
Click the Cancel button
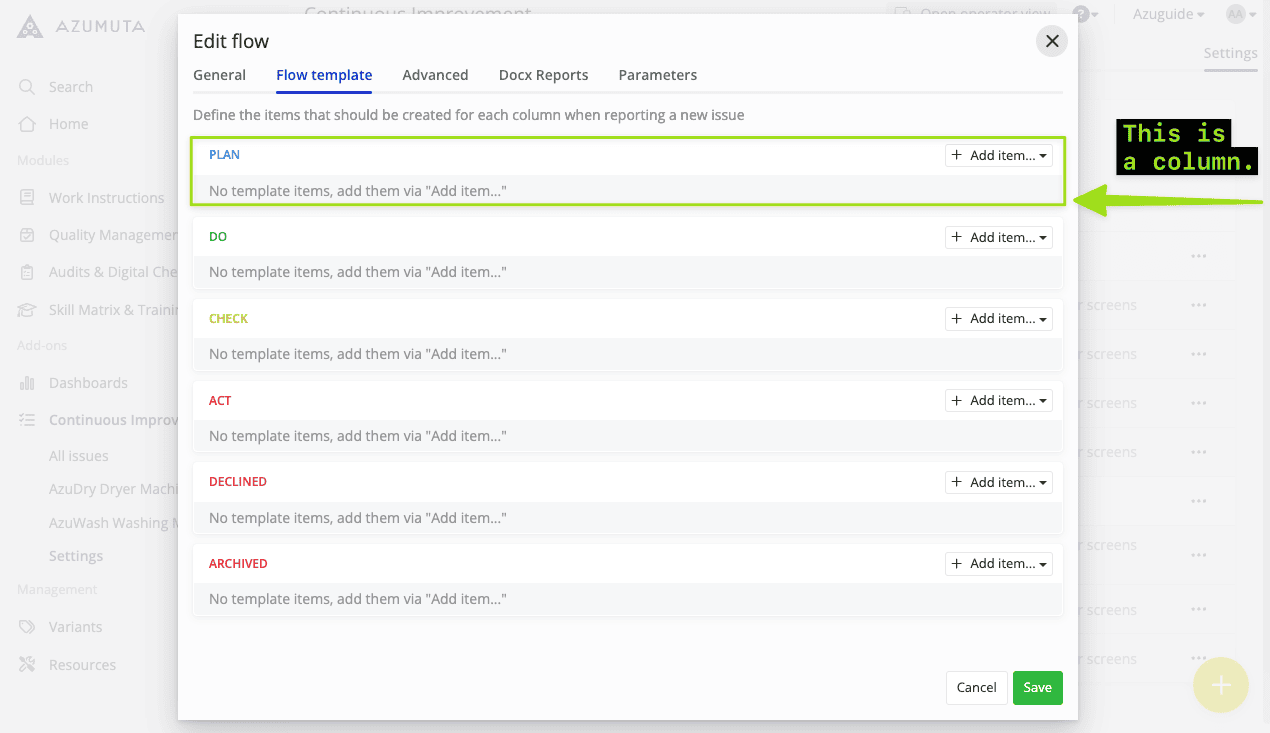tap(976, 688)
